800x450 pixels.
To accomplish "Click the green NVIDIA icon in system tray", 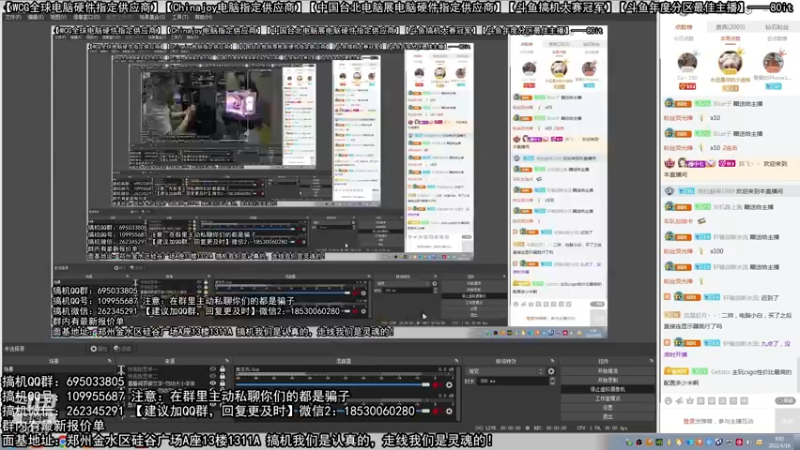I will tap(659, 442).
